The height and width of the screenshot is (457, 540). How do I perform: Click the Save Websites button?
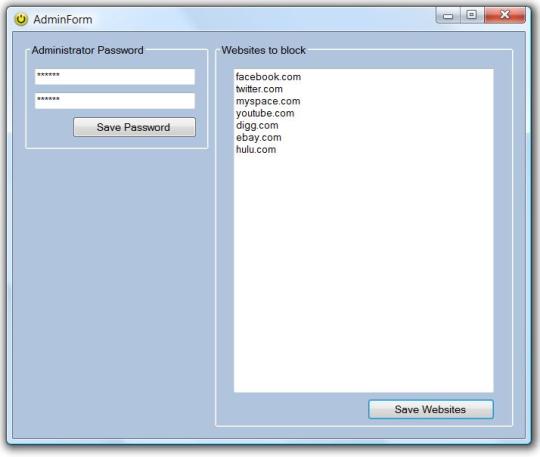[430, 409]
